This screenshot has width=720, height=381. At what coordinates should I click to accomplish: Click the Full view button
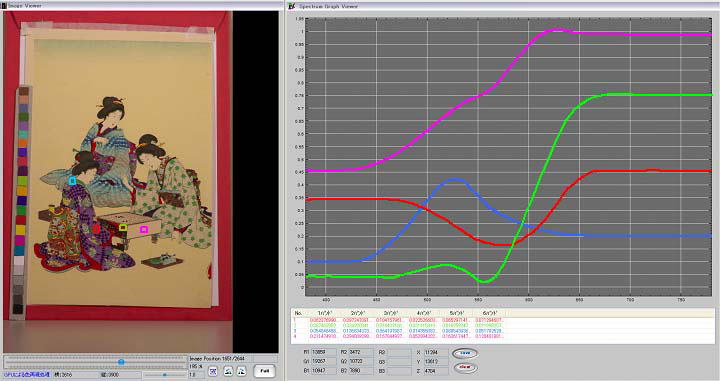[264, 371]
